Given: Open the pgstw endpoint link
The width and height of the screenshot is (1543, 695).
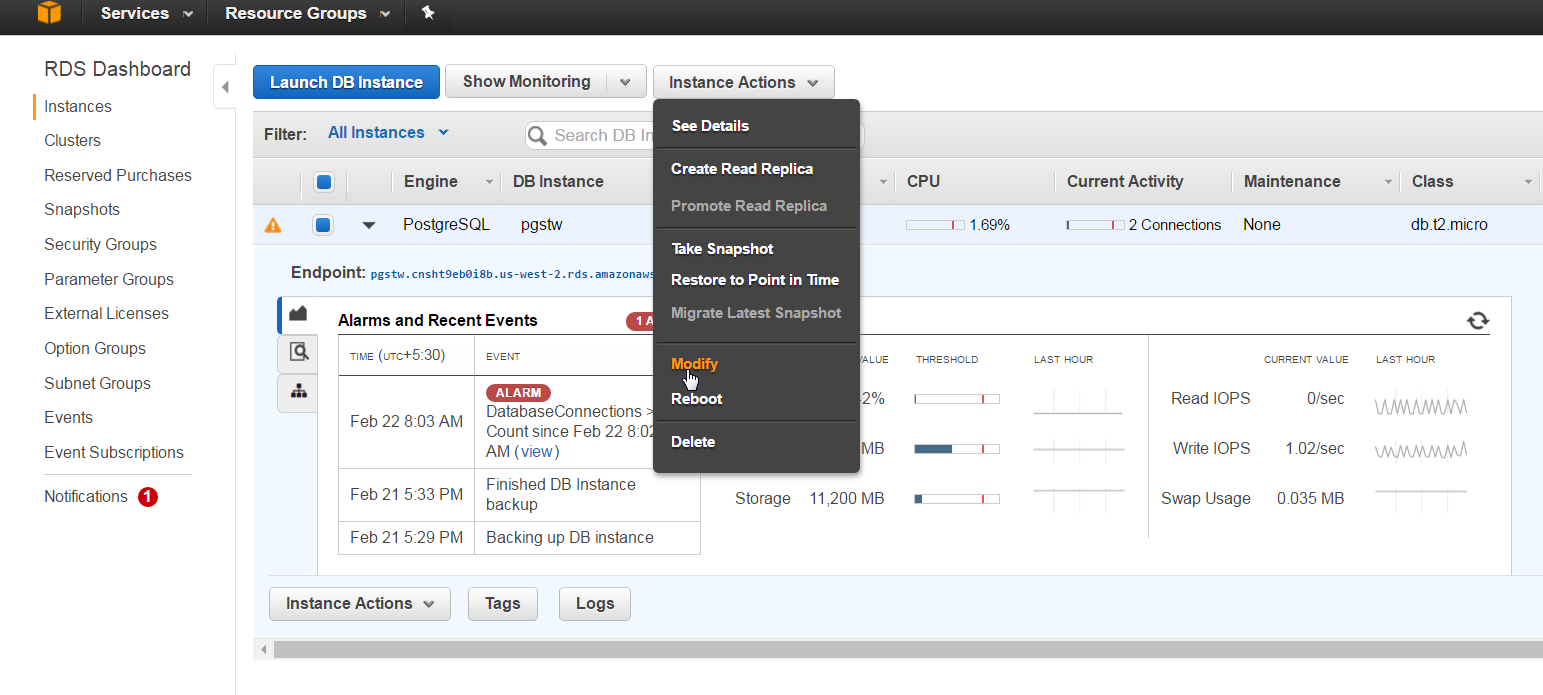Looking at the screenshot, I should pyautogui.click(x=512, y=273).
